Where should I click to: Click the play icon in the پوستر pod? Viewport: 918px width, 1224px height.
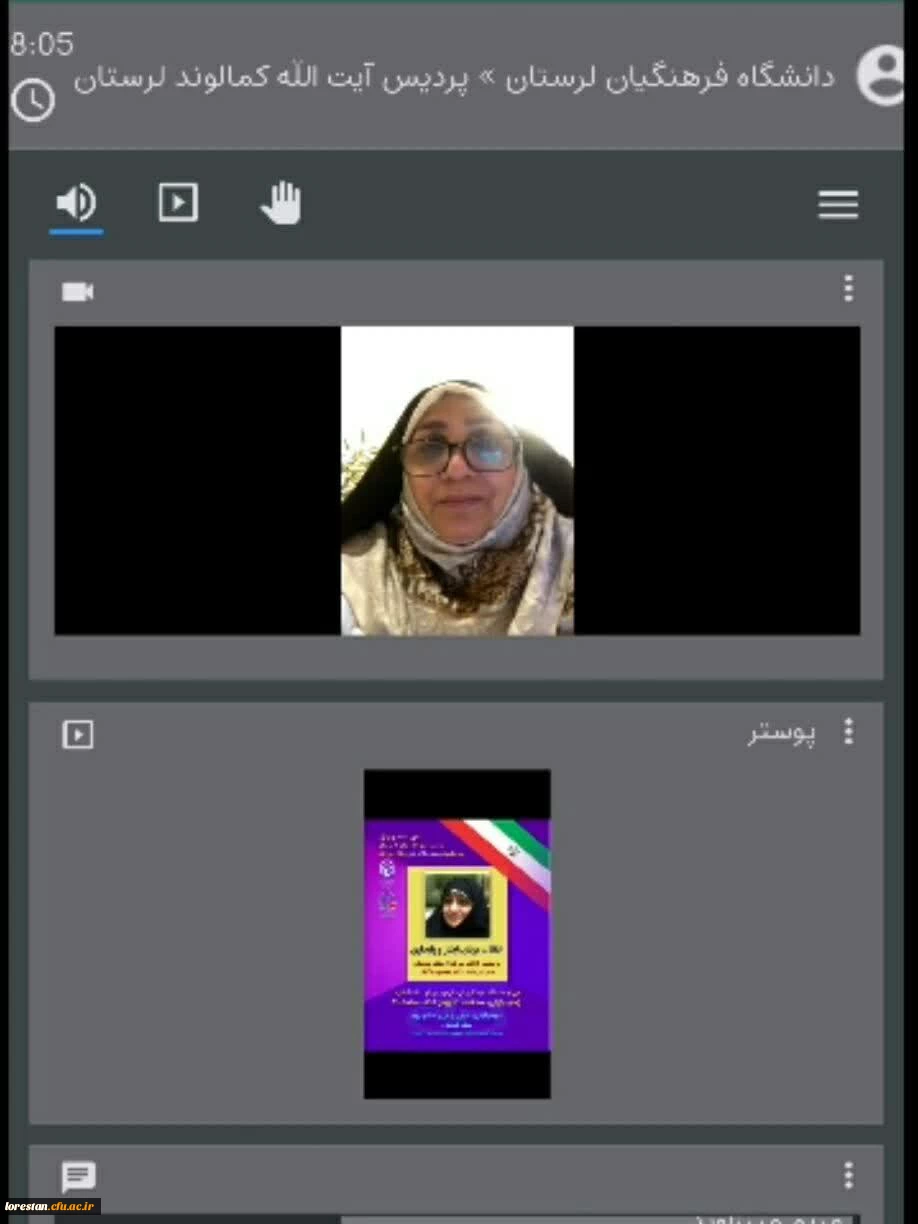pos(78,735)
